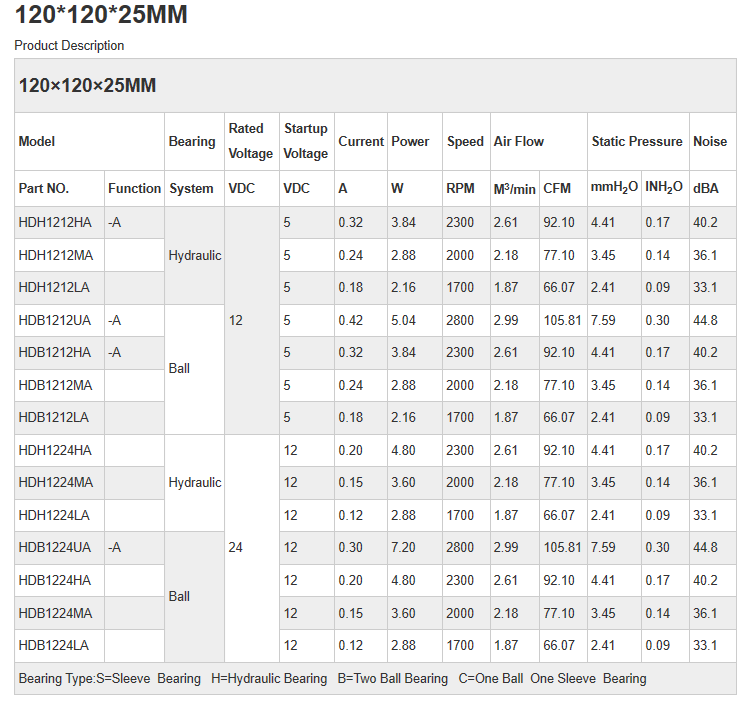Click the Rated Voltage column header

click(250, 141)
